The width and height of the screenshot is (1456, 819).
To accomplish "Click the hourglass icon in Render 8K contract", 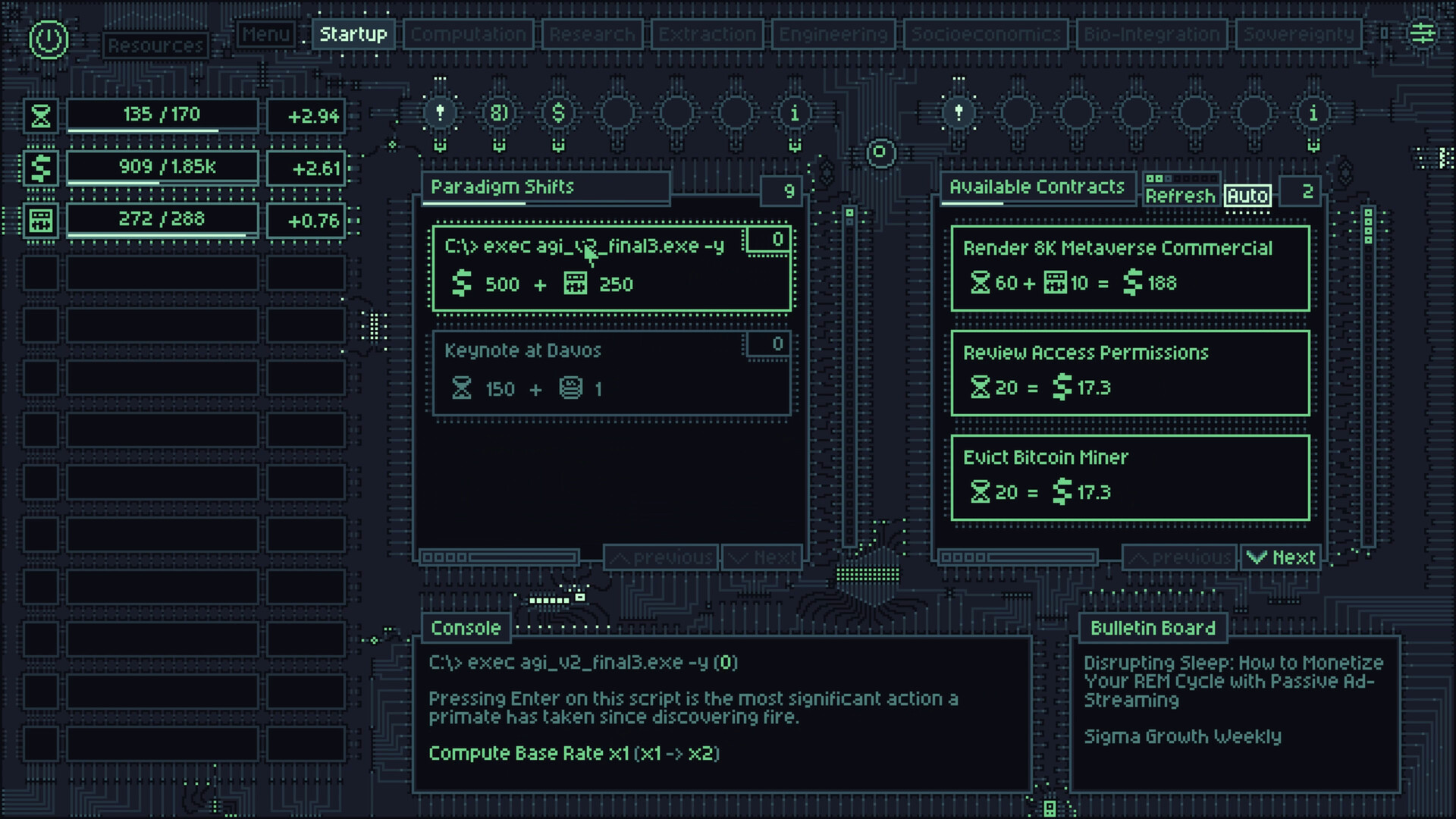I will [980, 283].
